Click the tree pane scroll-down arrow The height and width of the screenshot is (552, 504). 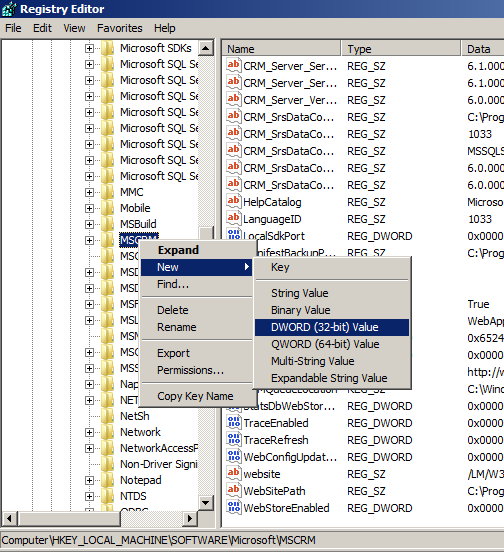tap(206, 503)
